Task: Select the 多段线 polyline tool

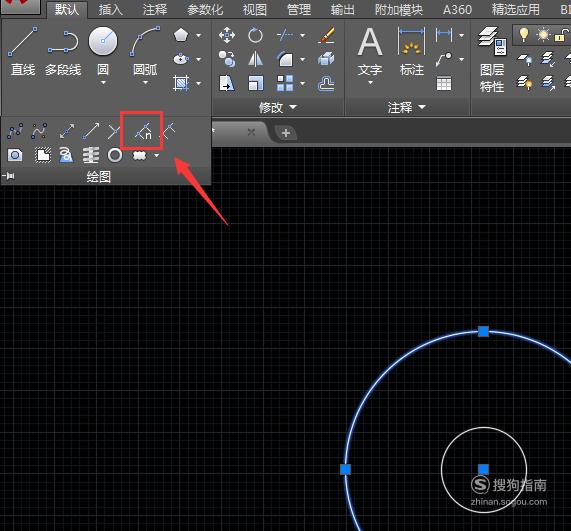Action: pos(63,51)
